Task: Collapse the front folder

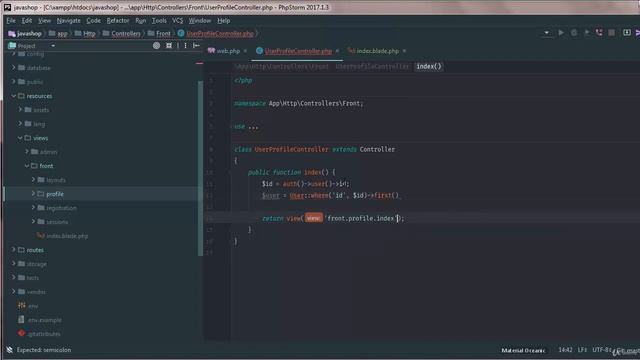Action: coord(27,166)
